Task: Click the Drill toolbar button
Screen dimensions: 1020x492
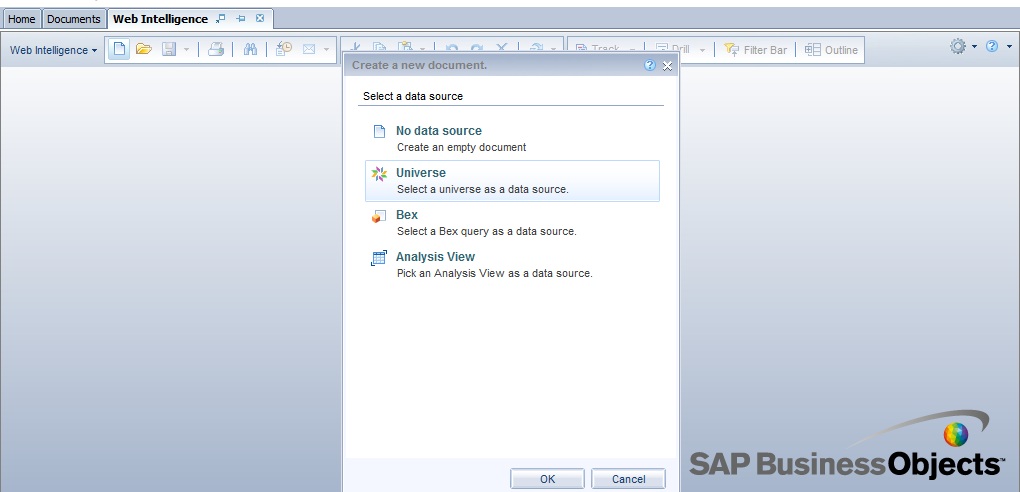Action: (673, 49)
